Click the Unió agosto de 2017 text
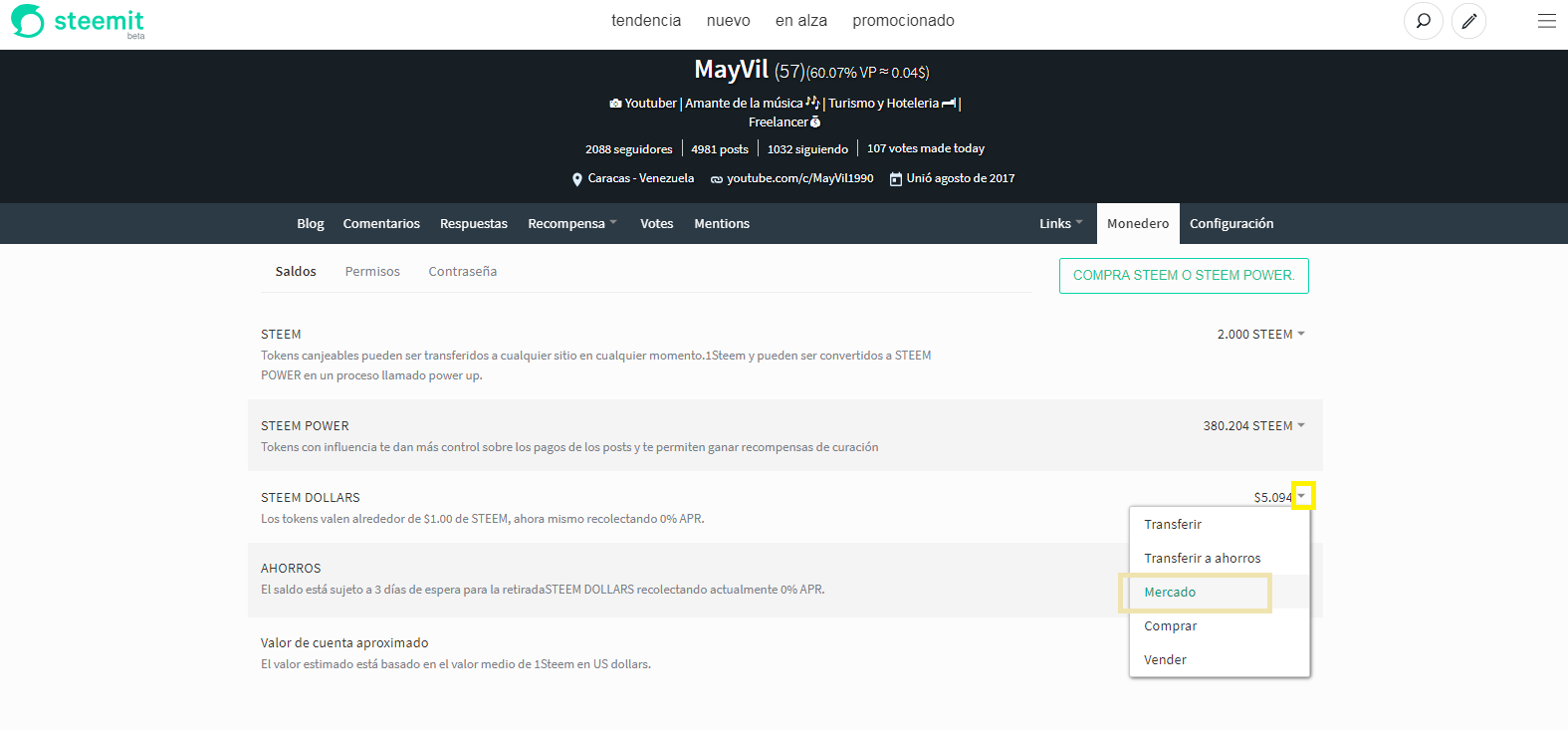The image size is (1568, 730). tap(961, 178)
